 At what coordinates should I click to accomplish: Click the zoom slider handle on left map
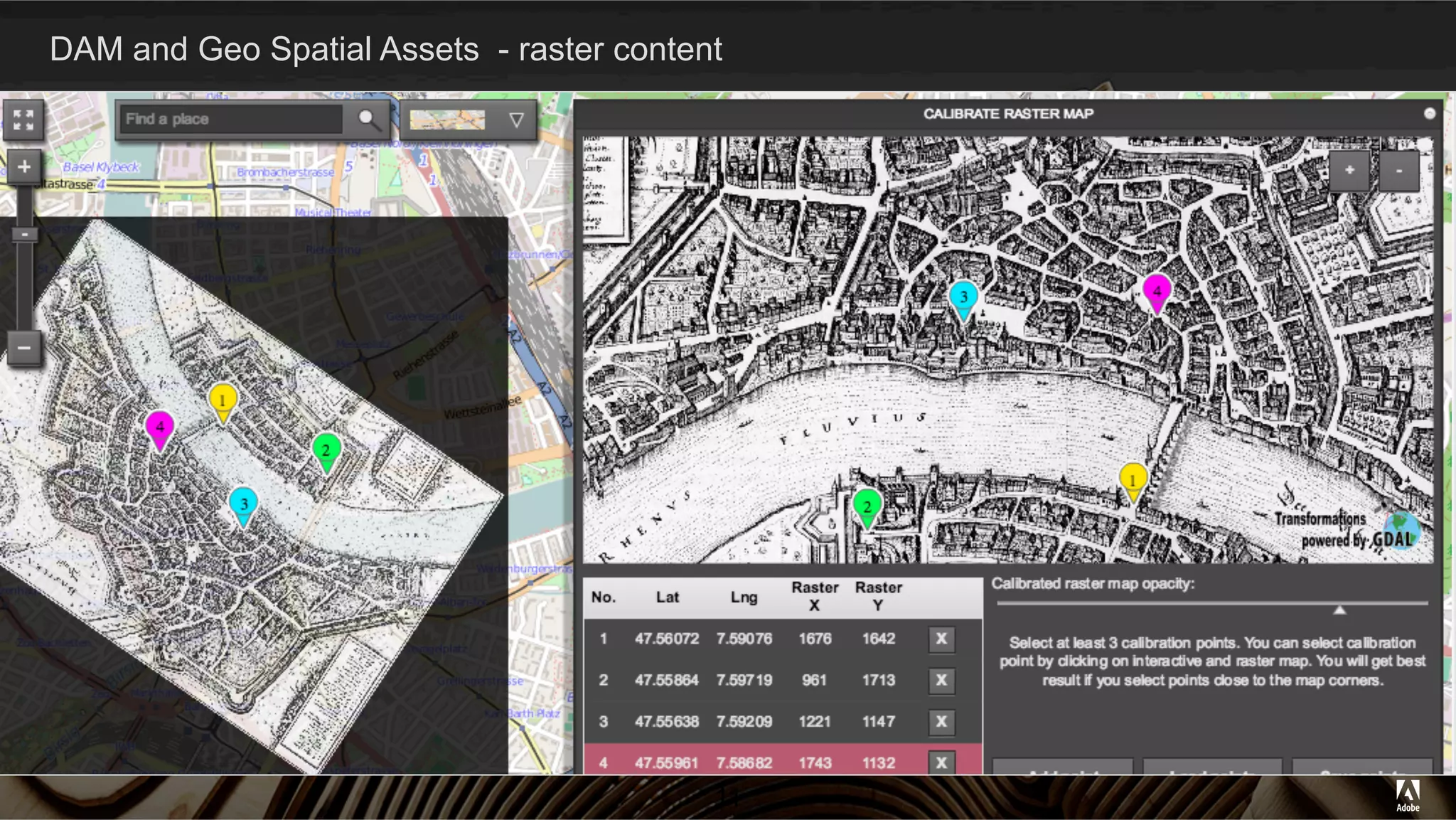(x=24, y=234)
